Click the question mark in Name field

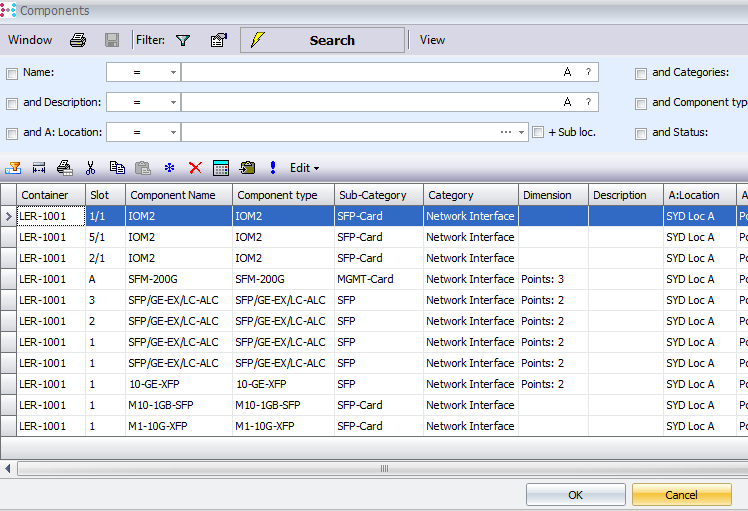[x=588, y=72]
